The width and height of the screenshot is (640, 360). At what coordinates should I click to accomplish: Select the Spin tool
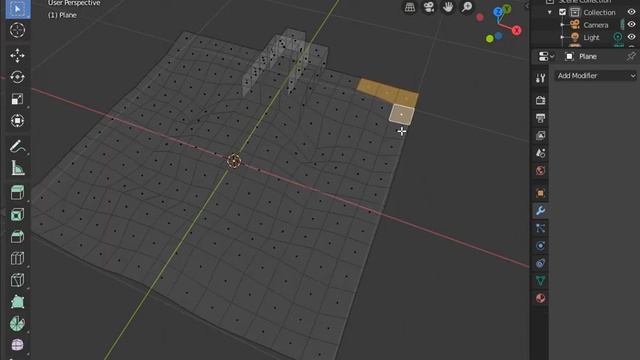pyautogui.click(x=18, y=324)
